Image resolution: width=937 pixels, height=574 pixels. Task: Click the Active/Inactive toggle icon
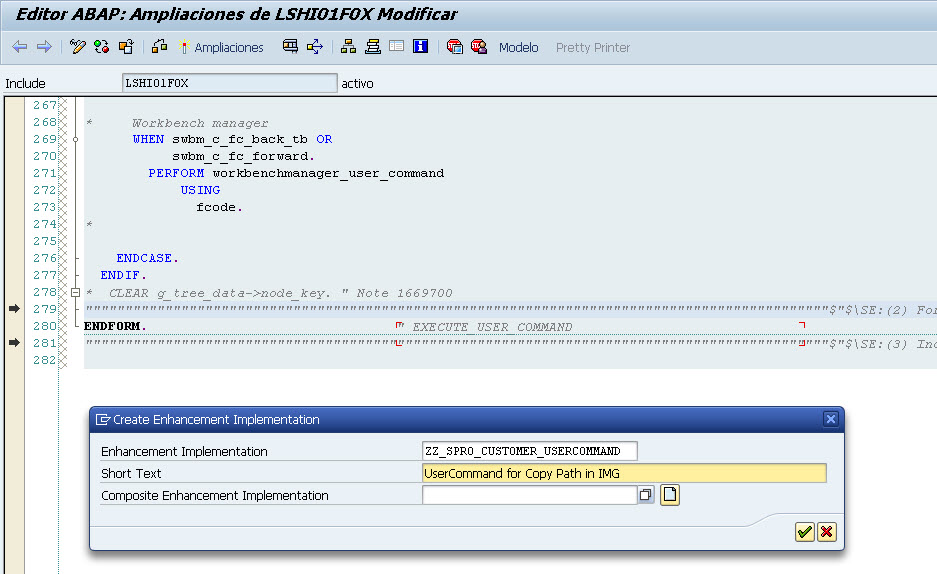[102, 47]
